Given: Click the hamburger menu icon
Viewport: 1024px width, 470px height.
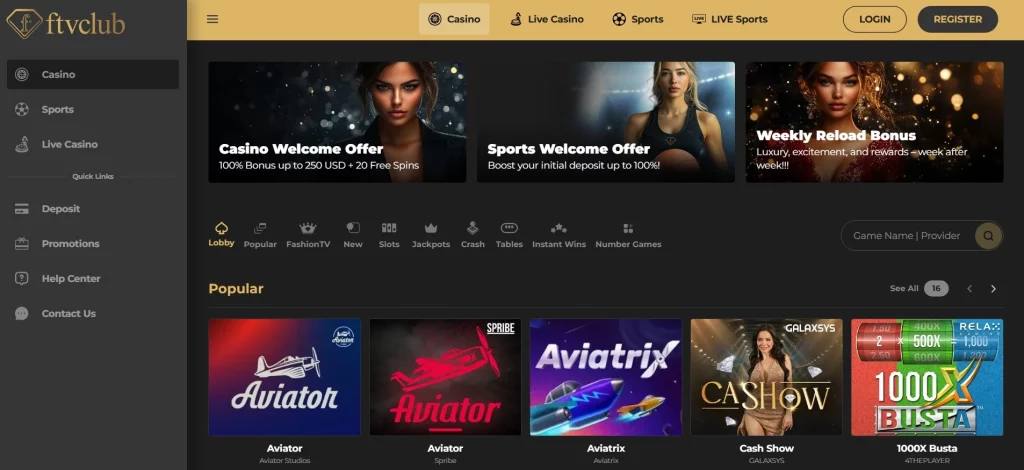Looking at the screenshot, I should (x=212, y=19).
